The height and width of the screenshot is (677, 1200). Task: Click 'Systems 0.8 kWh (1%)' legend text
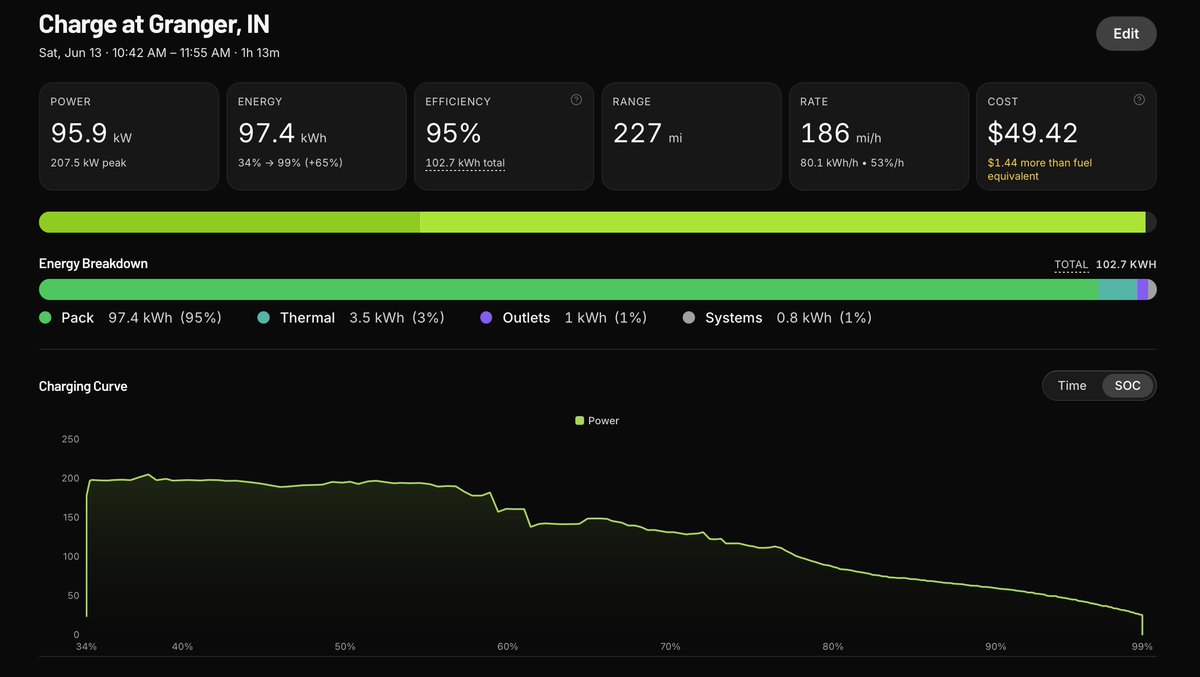point(788,318)
